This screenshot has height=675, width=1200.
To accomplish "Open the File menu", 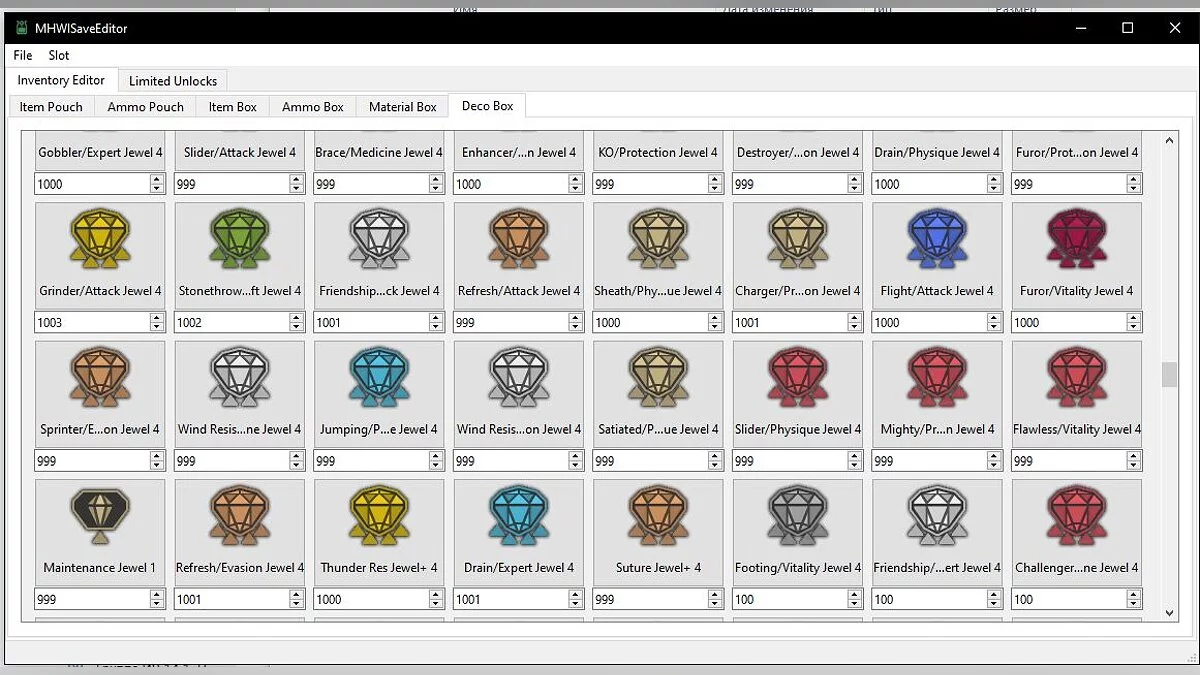I will pos(23,56).
